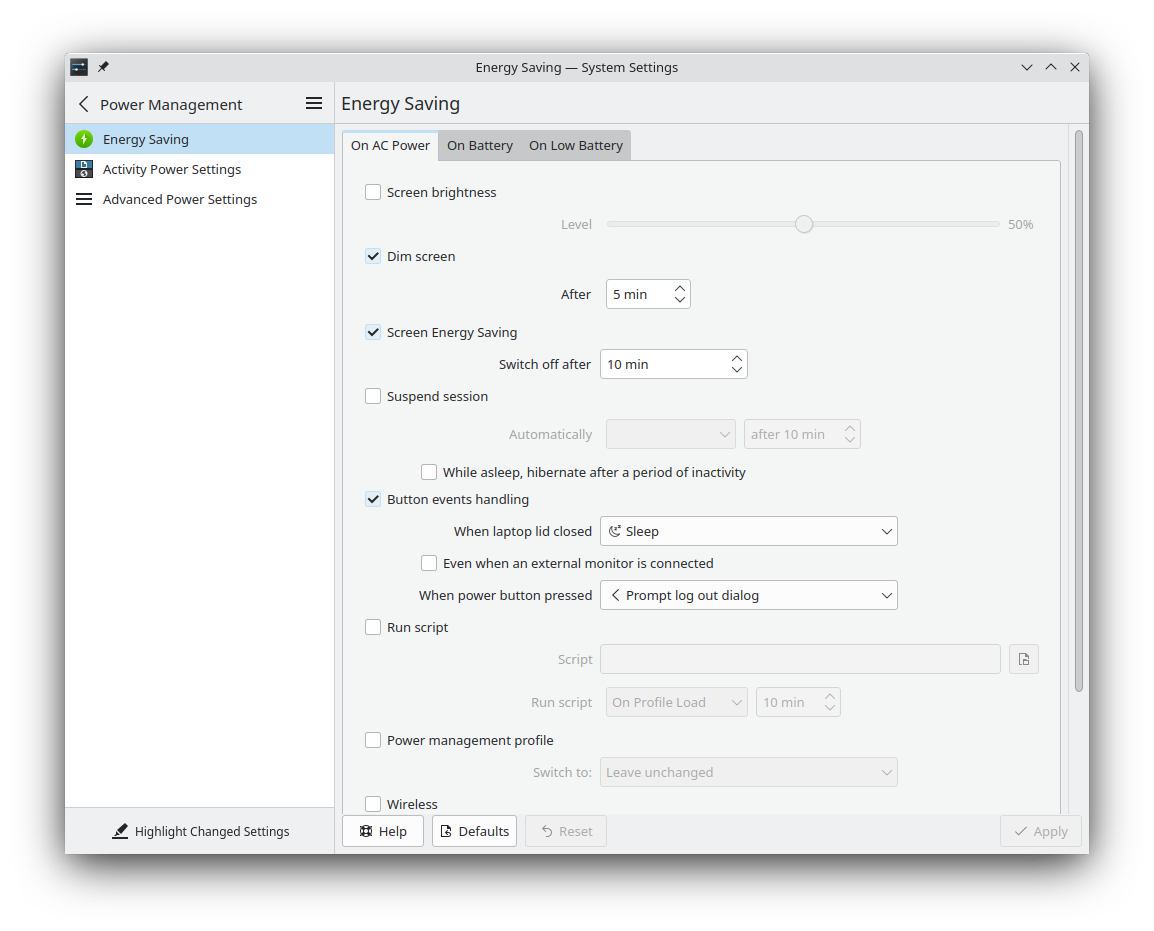Enable the Screen brightness checkbox
Screen dimensions: 1154x931
[373, 192]
